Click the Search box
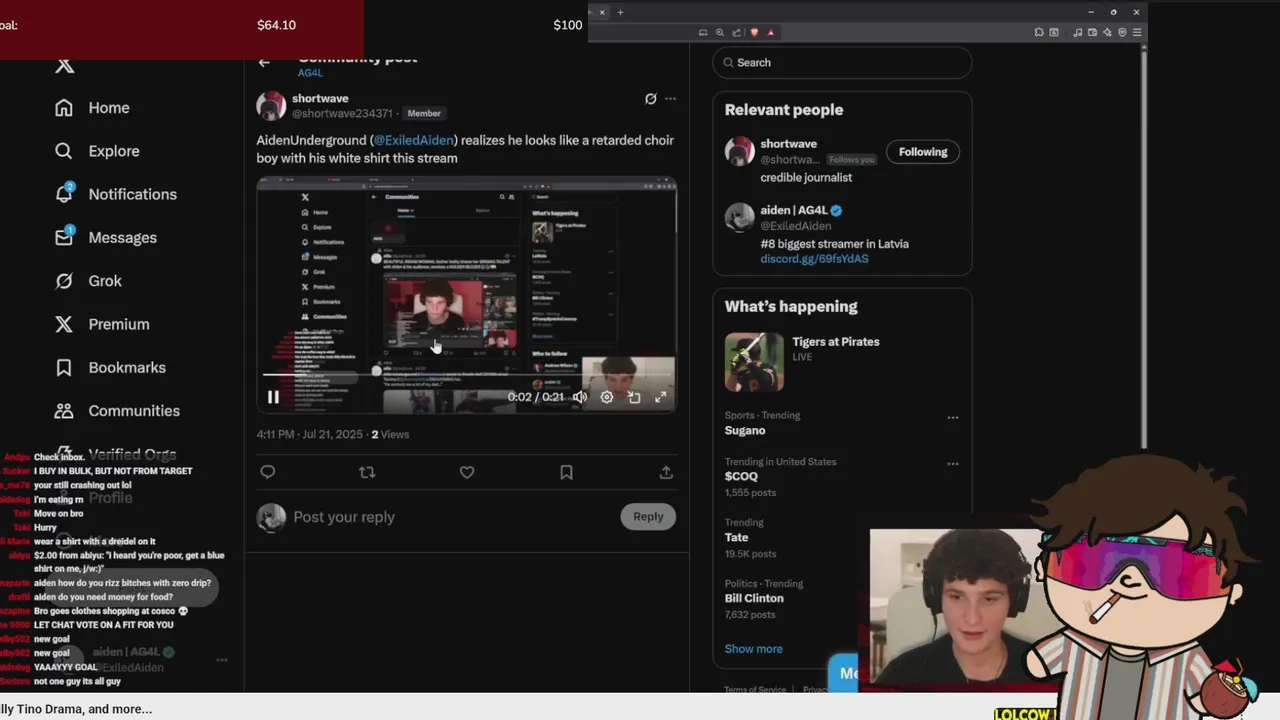The image size is (1280, 720). click(842, 62)
